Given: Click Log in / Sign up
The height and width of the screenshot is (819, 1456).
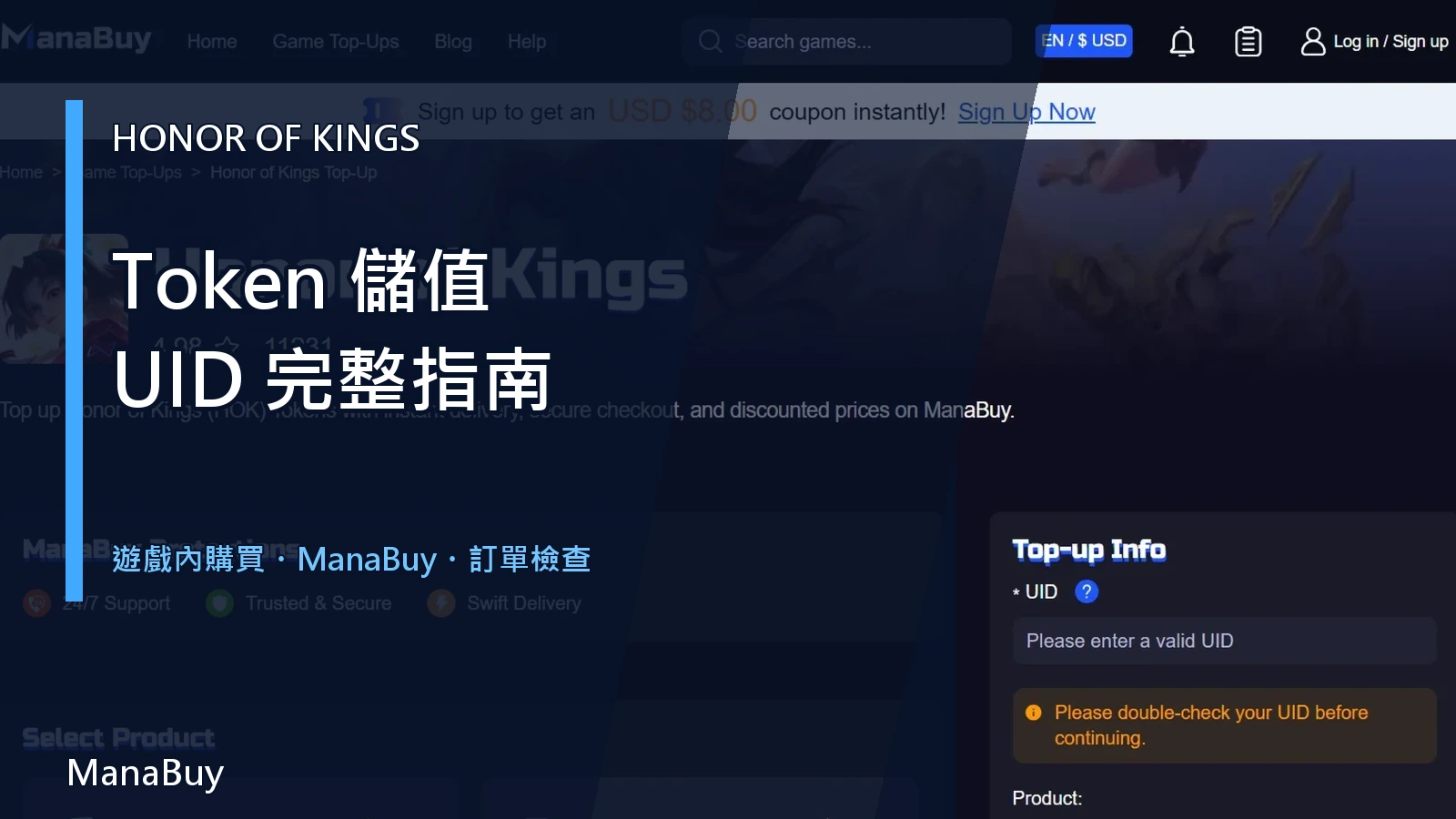Looking at the screenshot, I should tap(1390, 42).
